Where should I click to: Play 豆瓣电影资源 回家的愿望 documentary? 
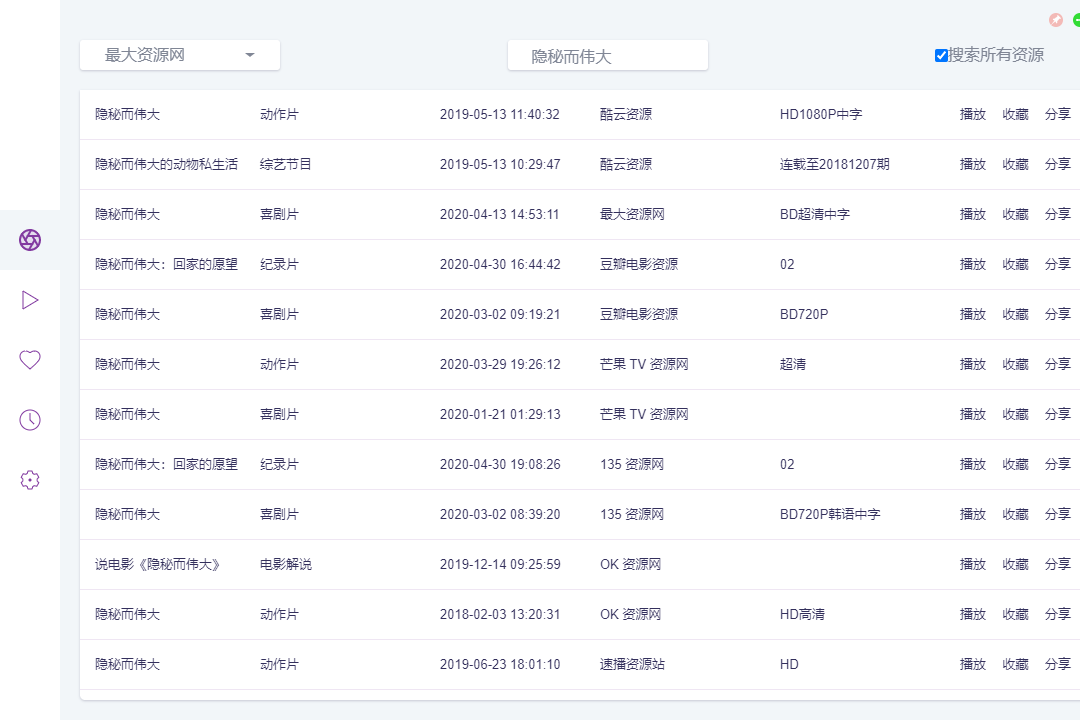pyautogui.click(x=973, y=264)
